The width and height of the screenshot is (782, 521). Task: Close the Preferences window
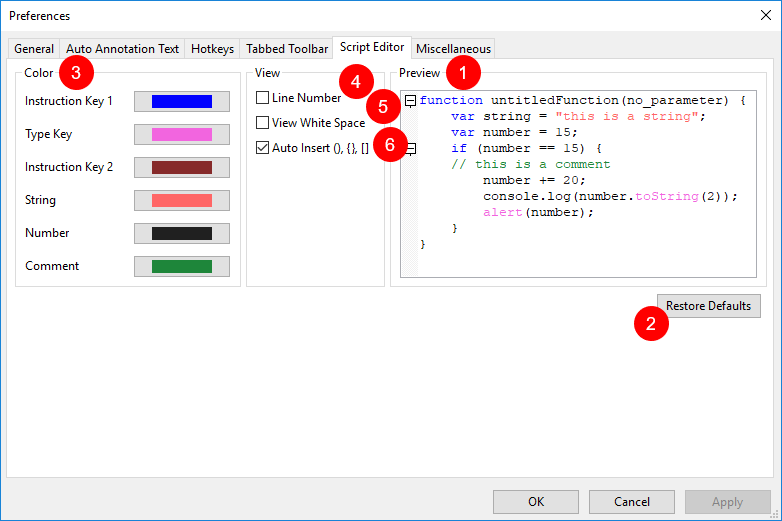pos(766,15)
